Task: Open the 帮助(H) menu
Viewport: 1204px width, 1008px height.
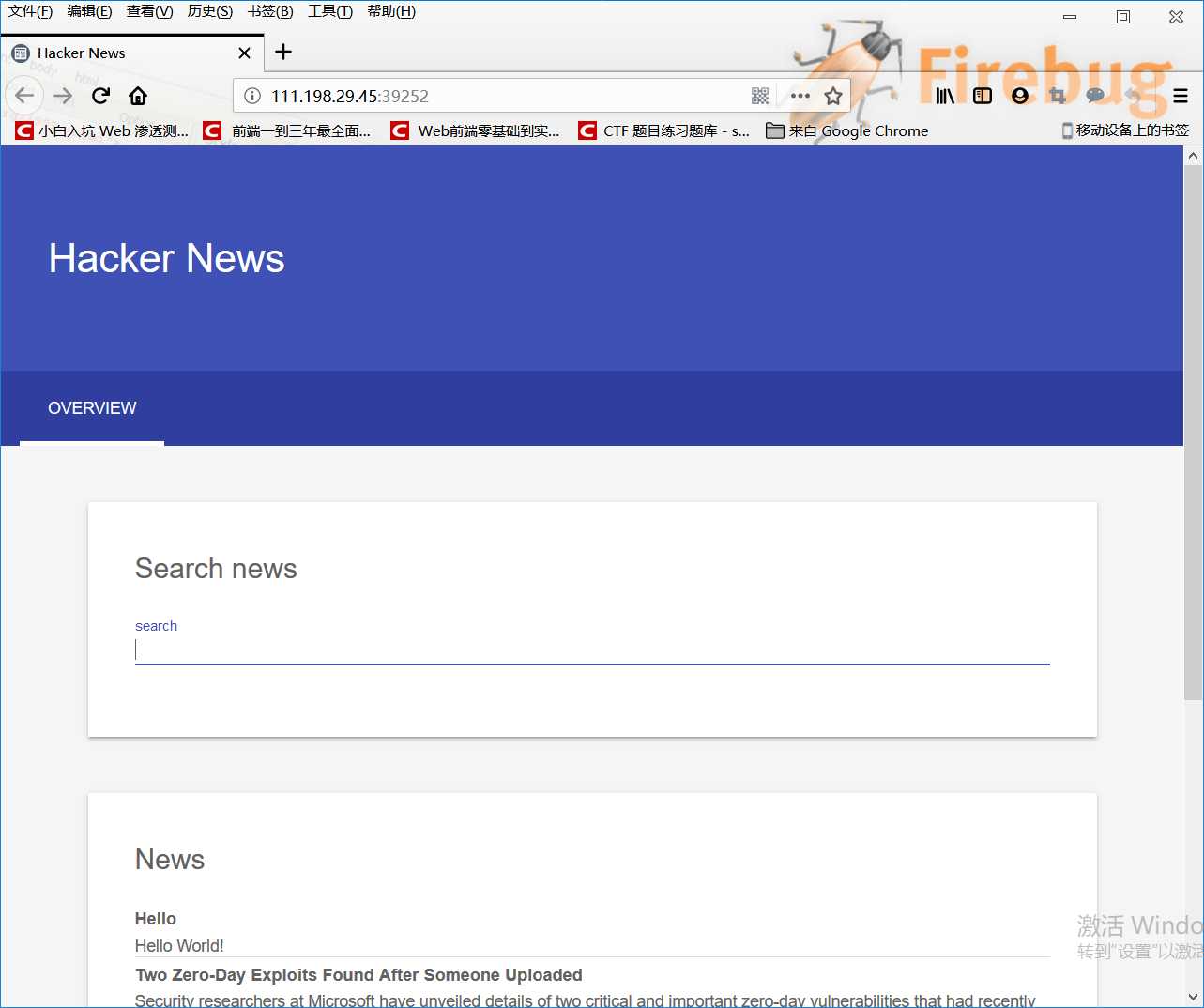Action: pyautogui.click(x=391, y=11)
